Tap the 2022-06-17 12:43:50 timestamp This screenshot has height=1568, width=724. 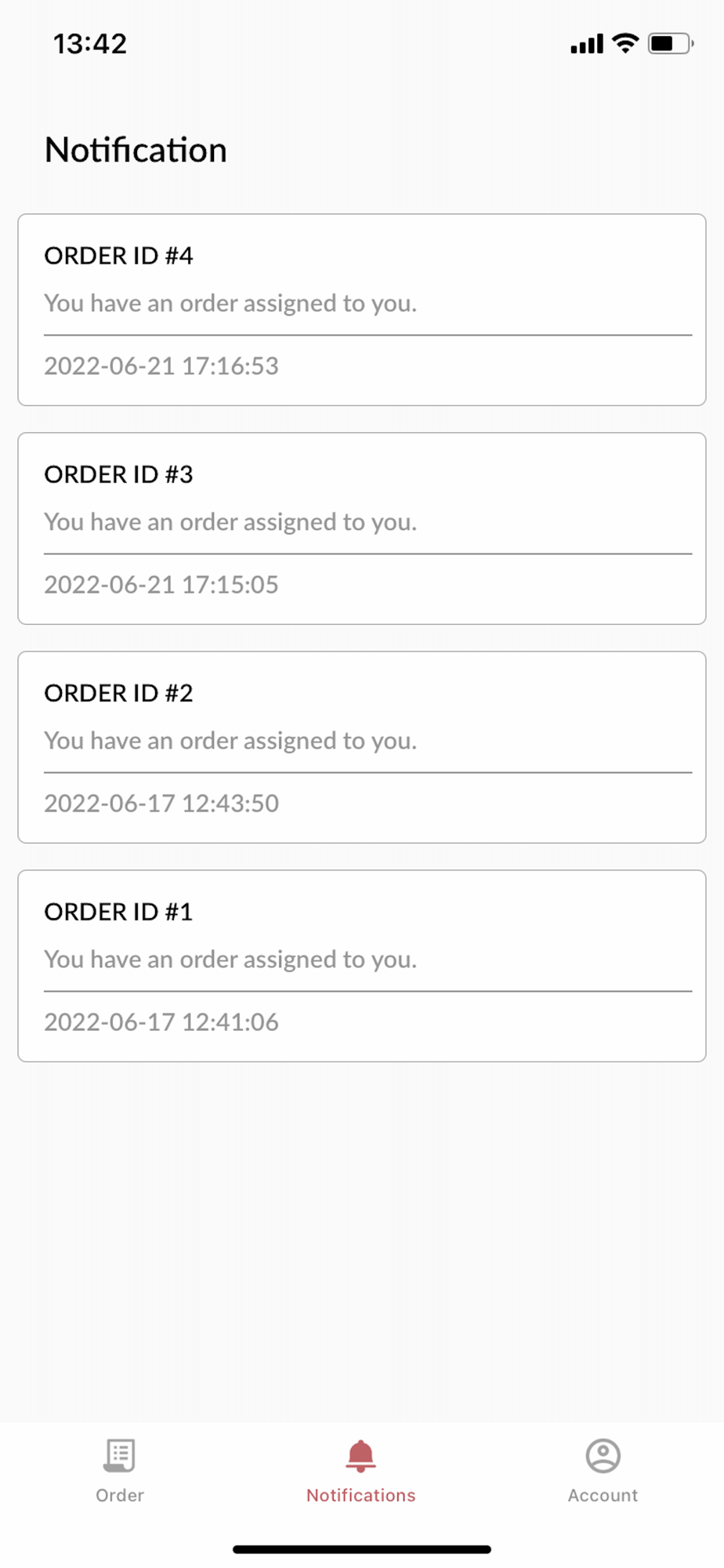tap(161, 804)
